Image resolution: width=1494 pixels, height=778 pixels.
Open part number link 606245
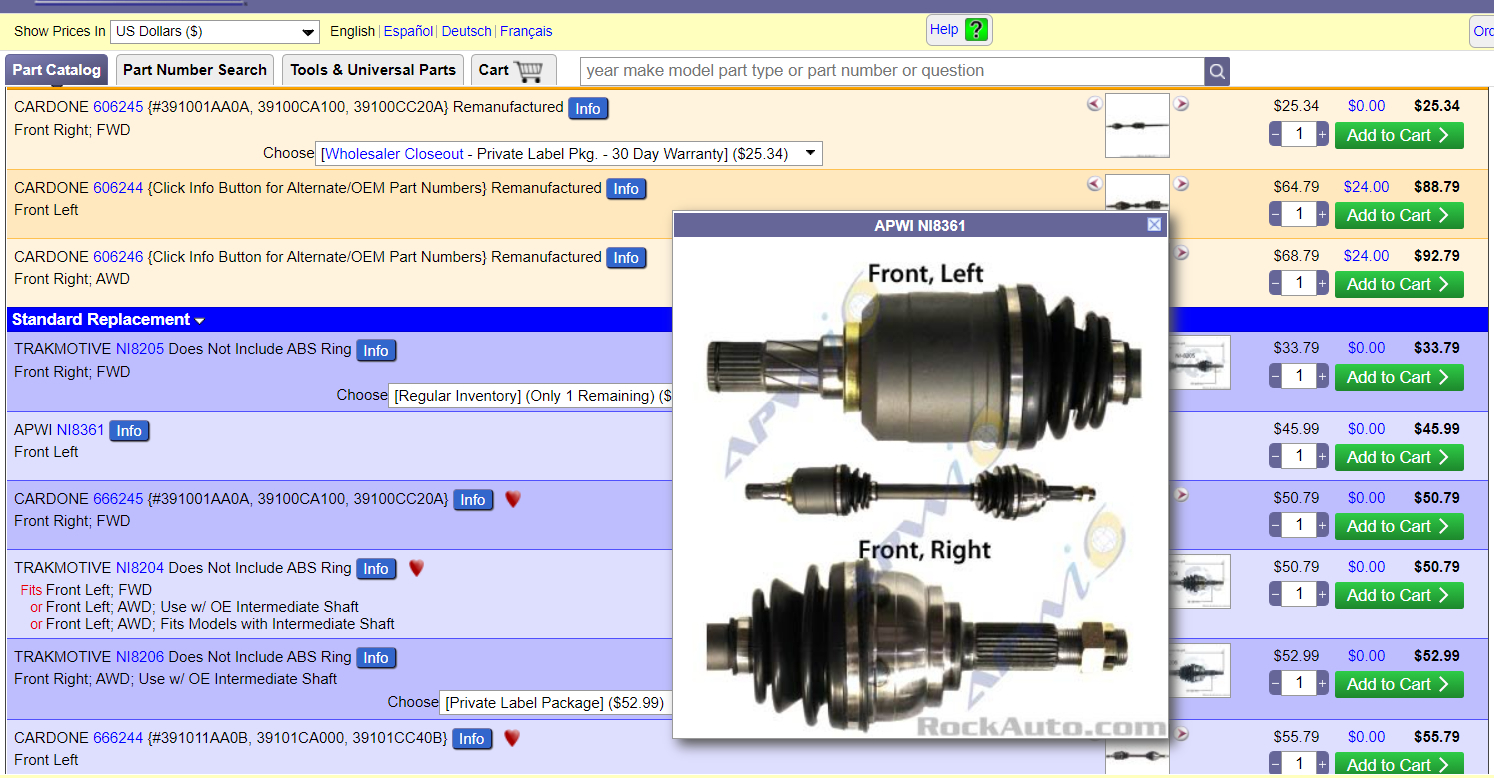pos(118,106)
